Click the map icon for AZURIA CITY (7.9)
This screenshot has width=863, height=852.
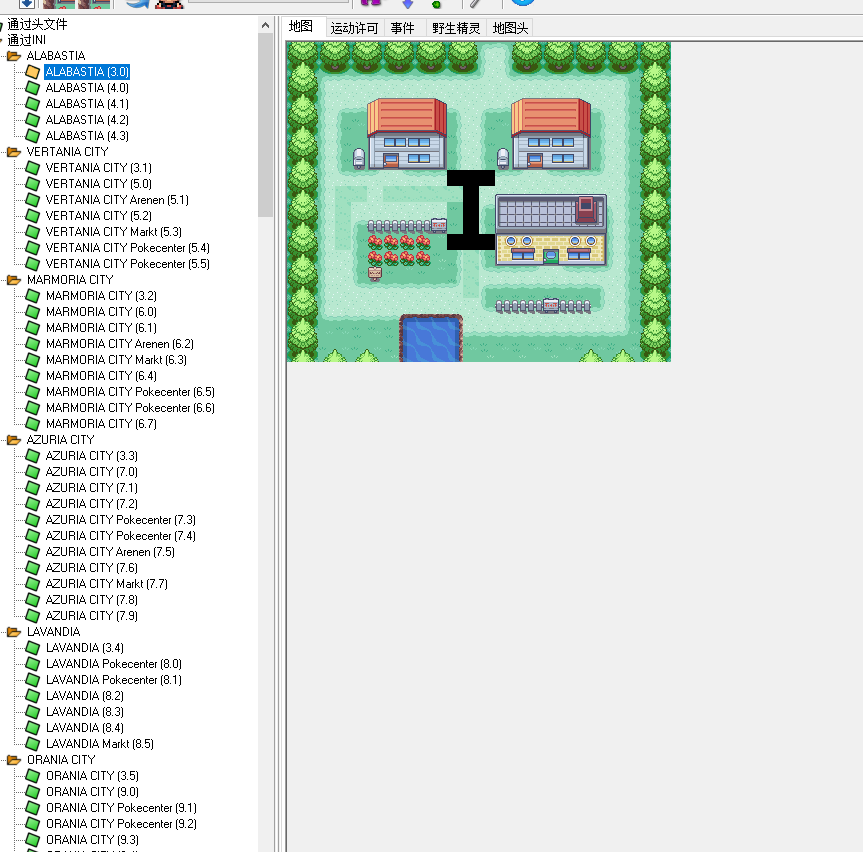pyautogui.click(x=32, y=615)
